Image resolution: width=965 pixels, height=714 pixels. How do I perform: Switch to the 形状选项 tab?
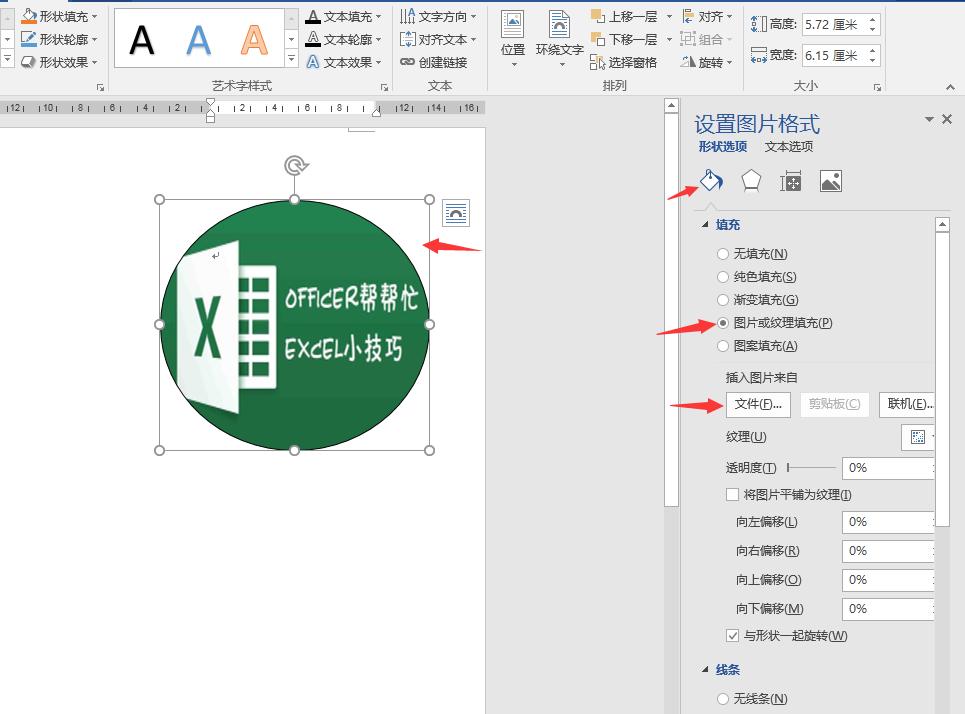click(723, 146)
